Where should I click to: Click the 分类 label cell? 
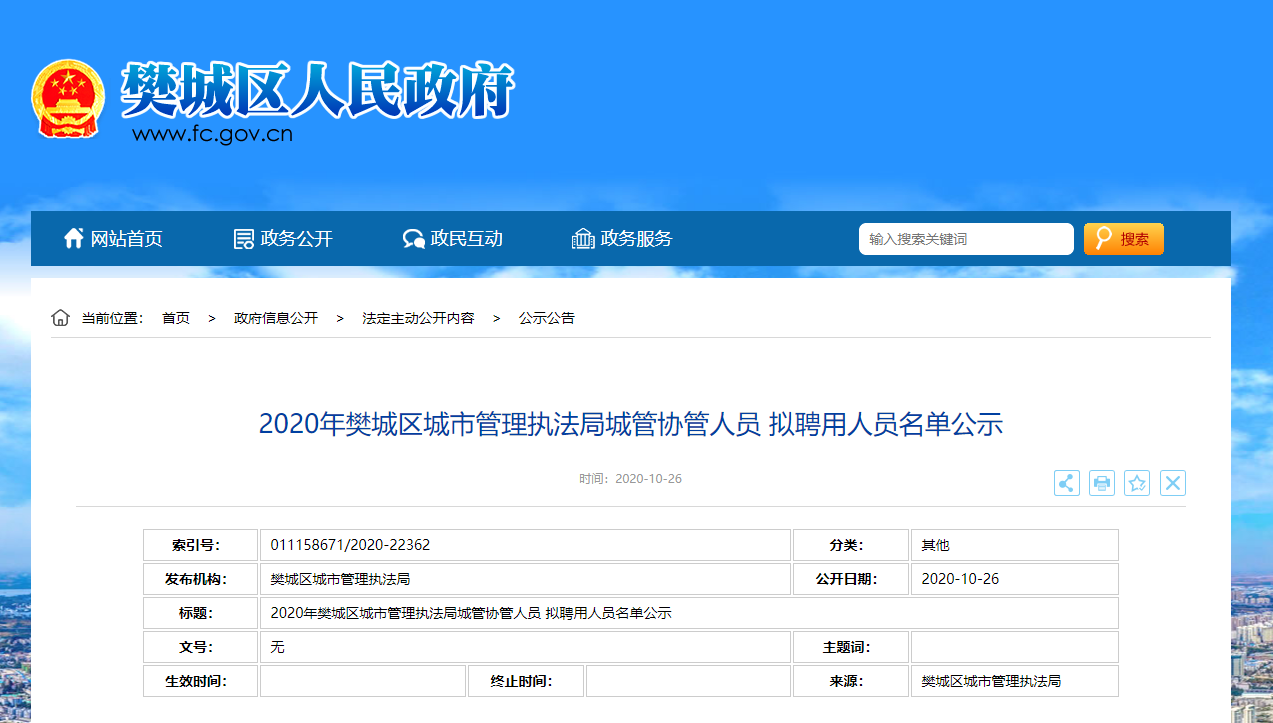click(x=851, y=545)
